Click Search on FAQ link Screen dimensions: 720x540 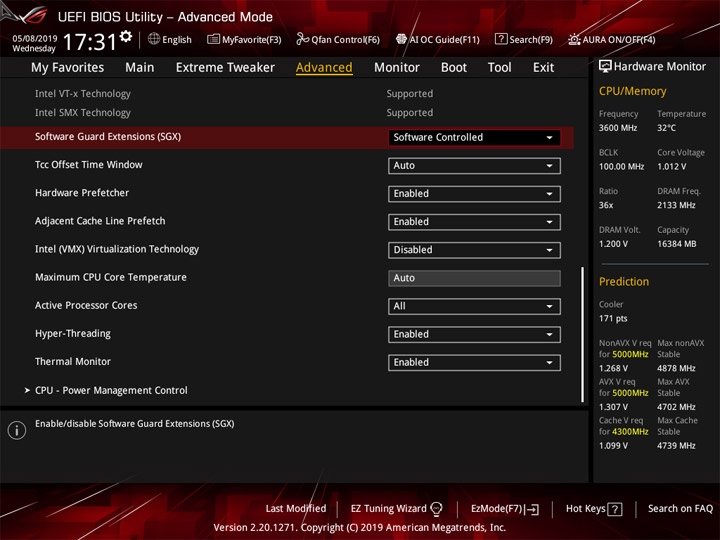pyautogui.click(x=680, y=508)
